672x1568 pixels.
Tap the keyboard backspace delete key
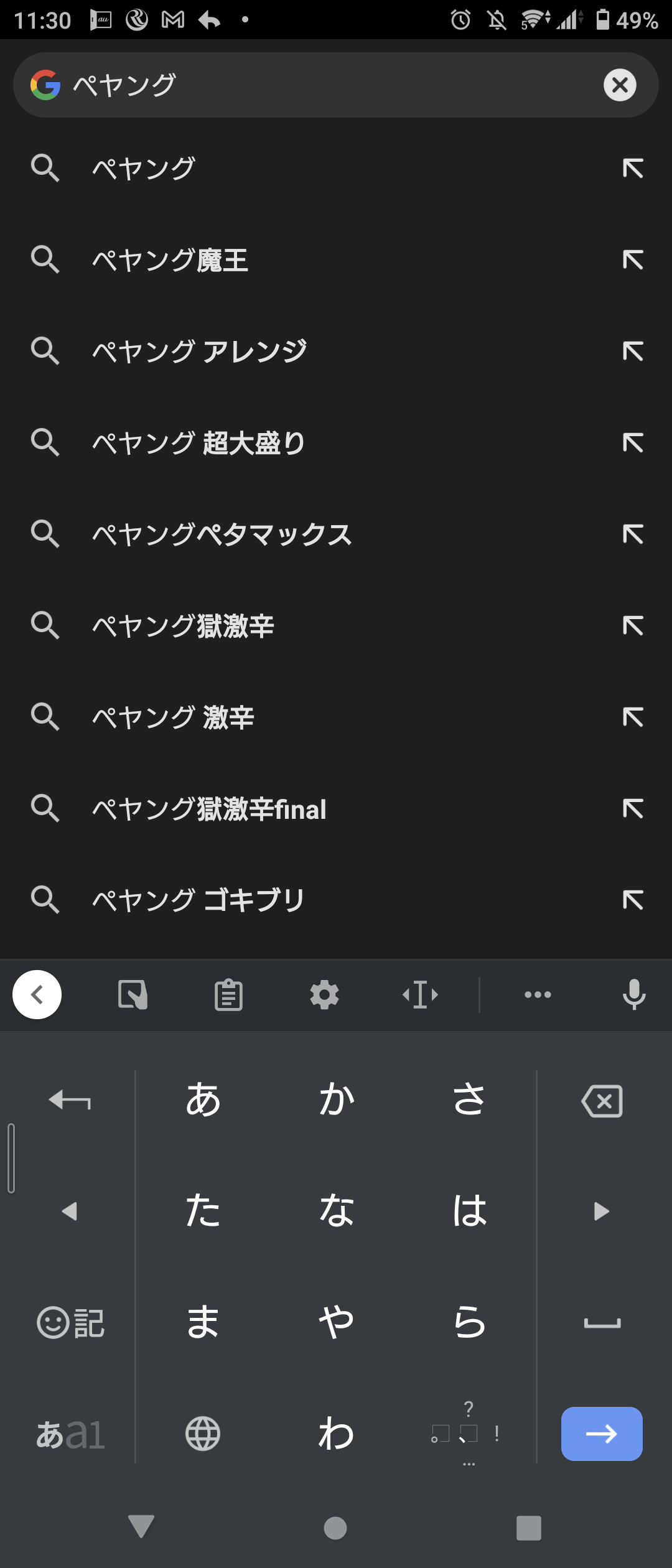tap(602, 1101)
